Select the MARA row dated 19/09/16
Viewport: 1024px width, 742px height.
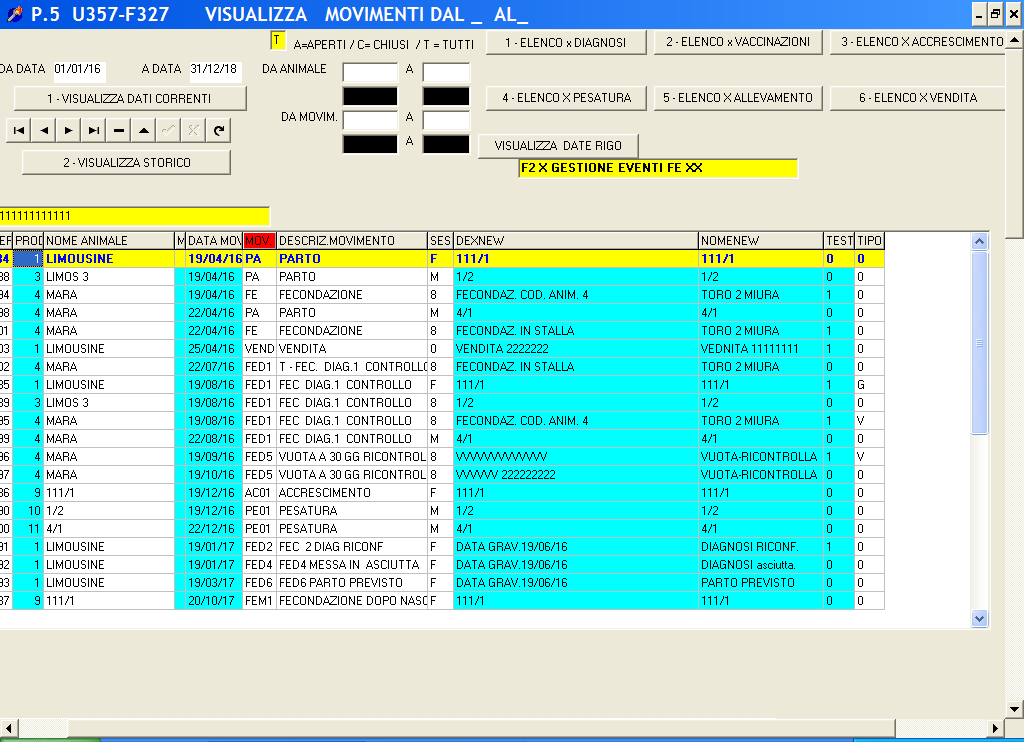(x=441, y=457)
